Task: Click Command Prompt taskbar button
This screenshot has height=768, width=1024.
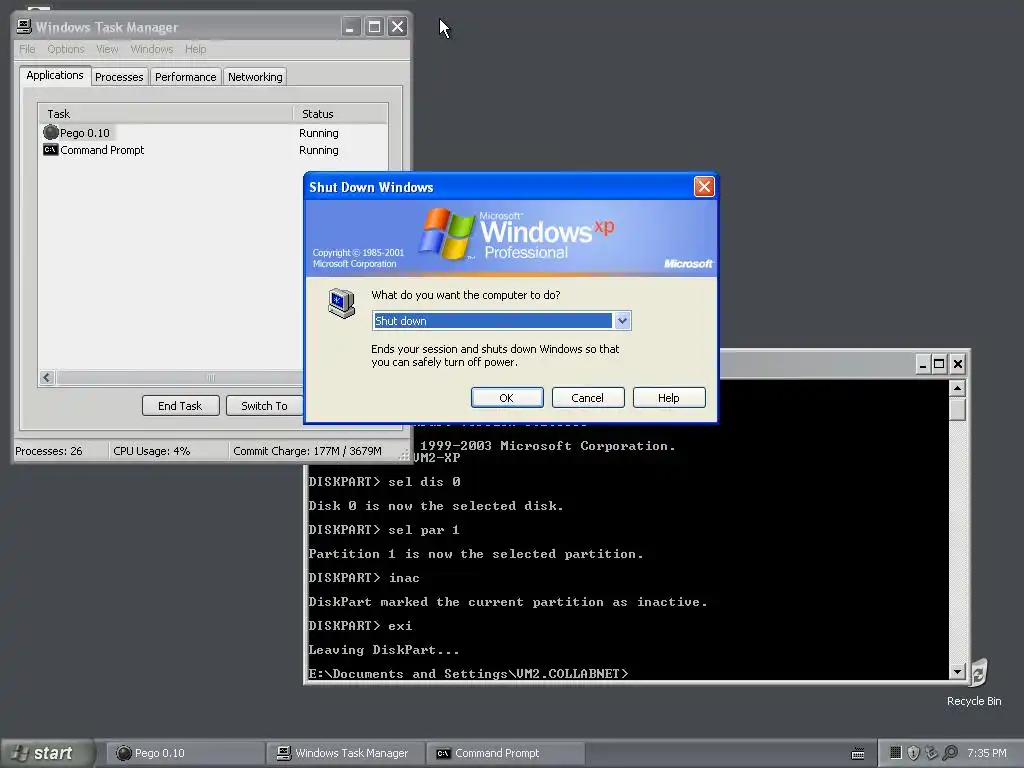Action: [506, 753]
